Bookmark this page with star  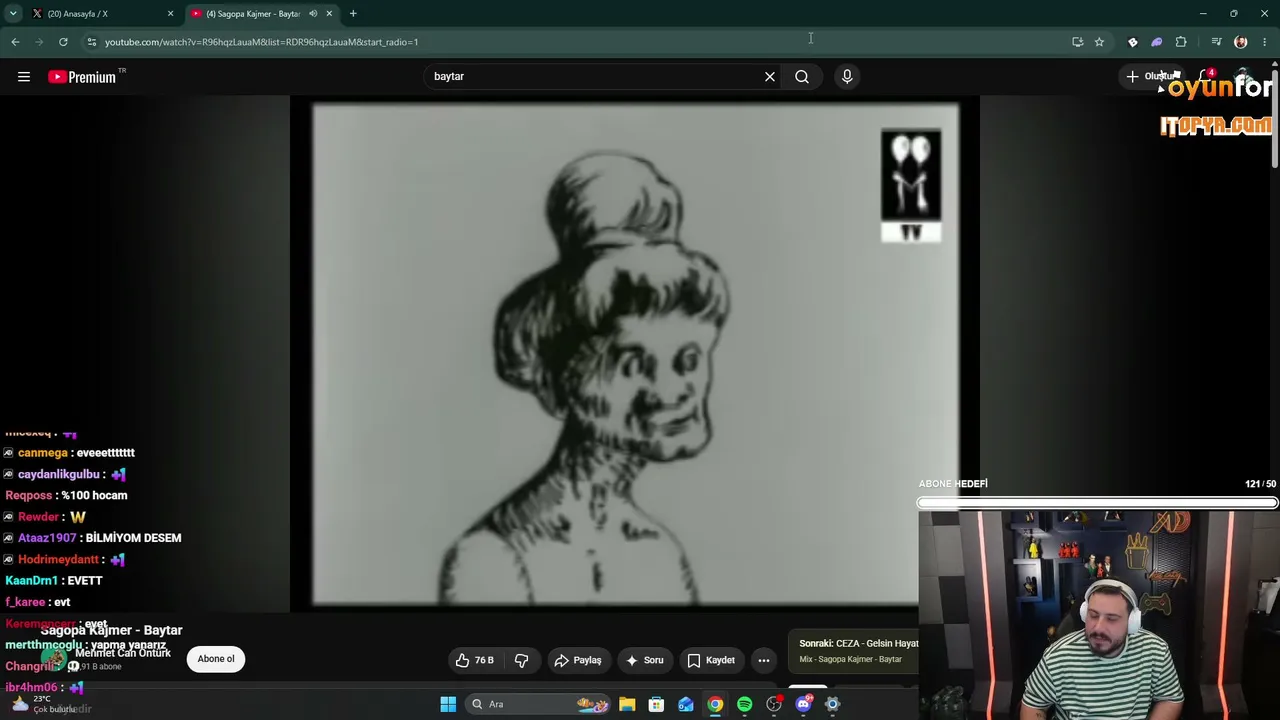pos(1099,42)
